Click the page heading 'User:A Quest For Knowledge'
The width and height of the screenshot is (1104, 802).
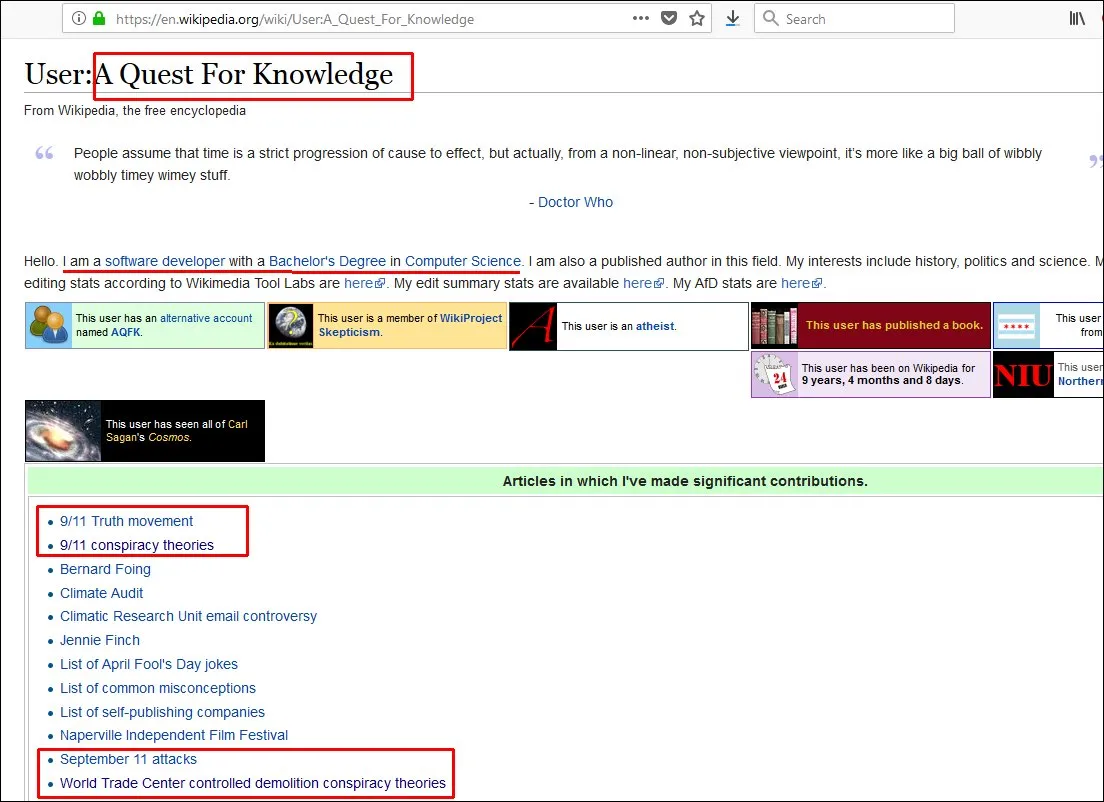coord(208,74)
